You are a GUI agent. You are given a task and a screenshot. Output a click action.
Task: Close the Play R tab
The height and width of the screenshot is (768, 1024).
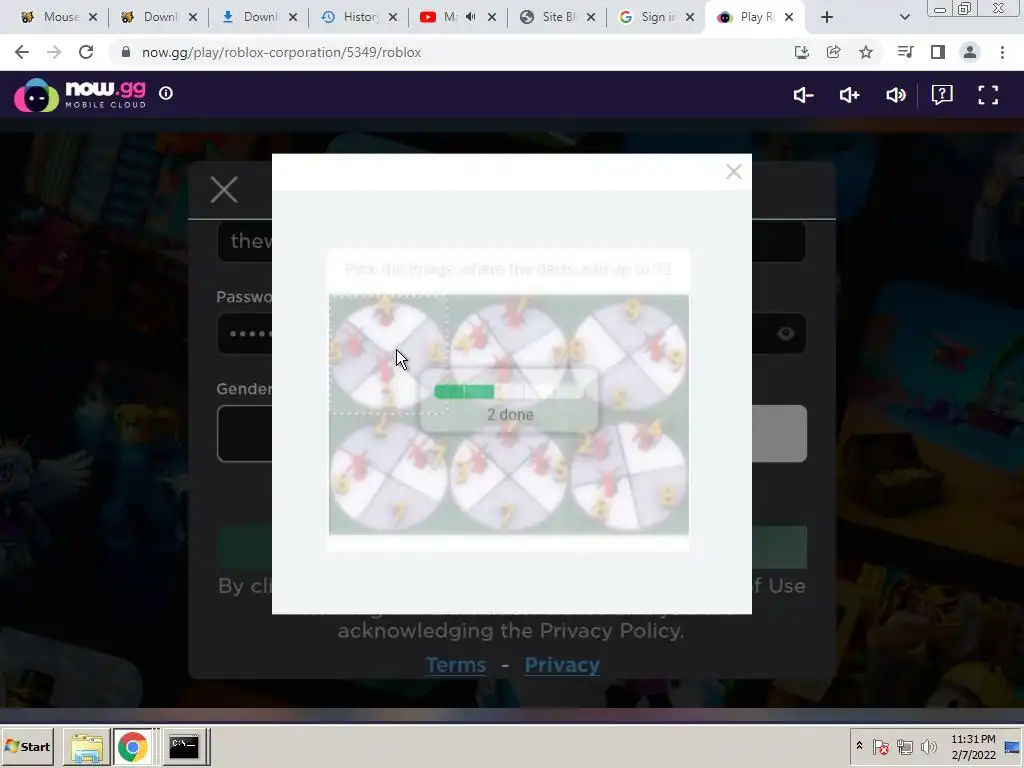pos(789,17)
